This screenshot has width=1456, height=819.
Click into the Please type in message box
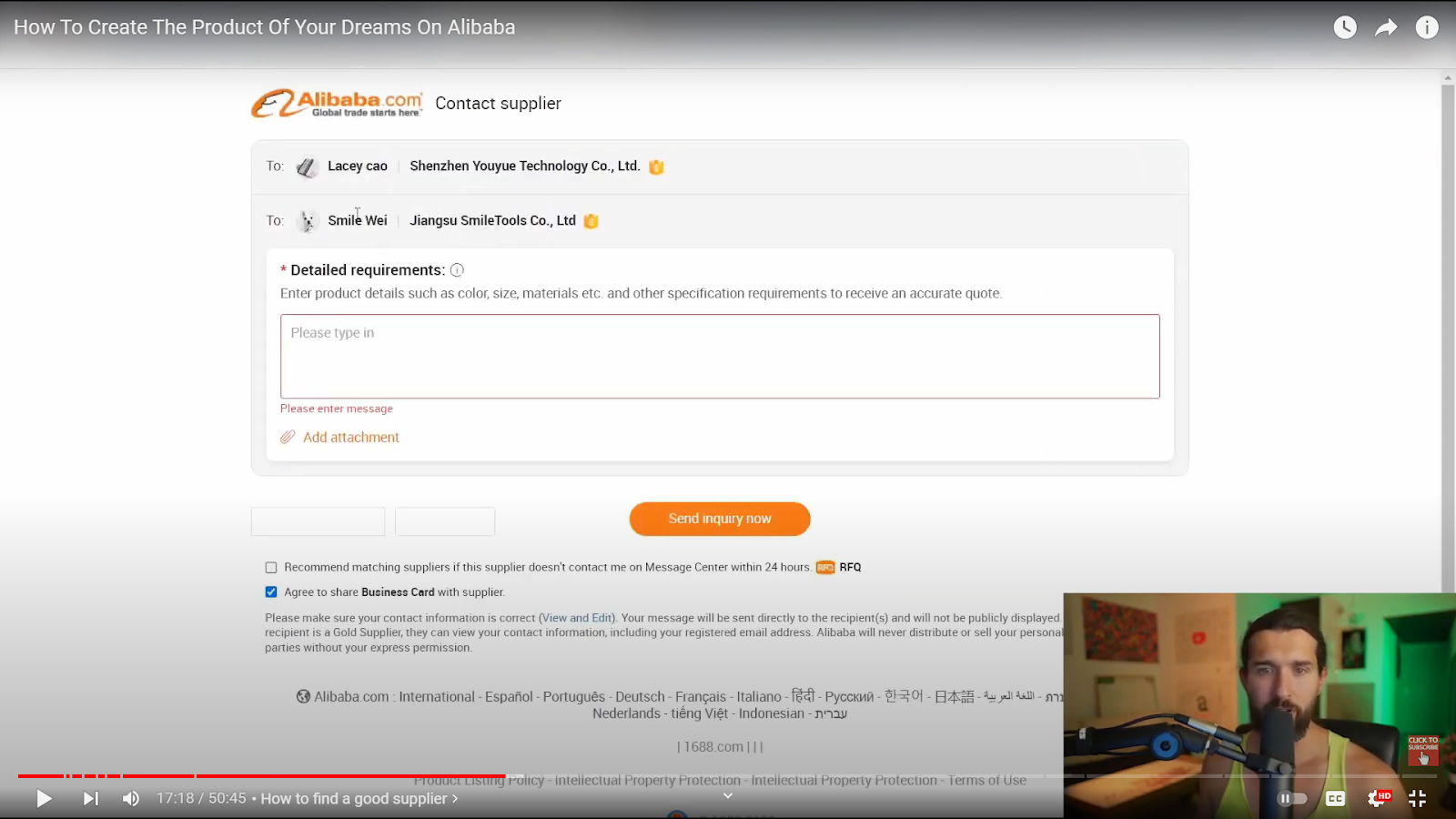[x=720, y=357]
